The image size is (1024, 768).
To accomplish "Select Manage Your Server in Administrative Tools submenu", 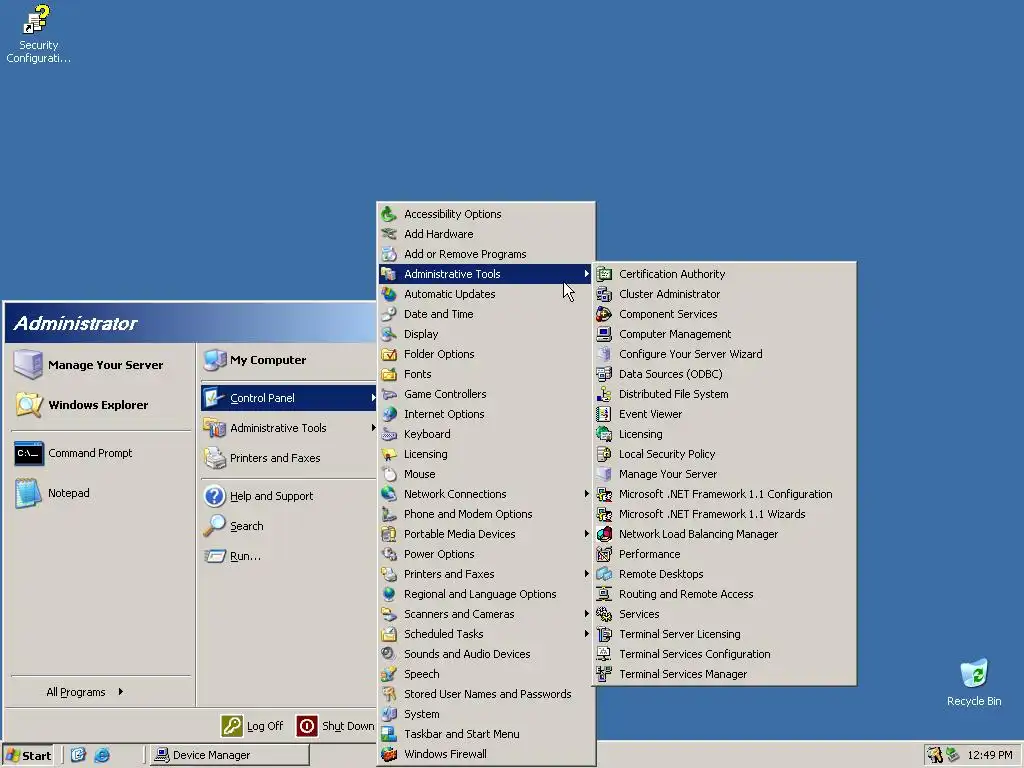I will 724,474.
